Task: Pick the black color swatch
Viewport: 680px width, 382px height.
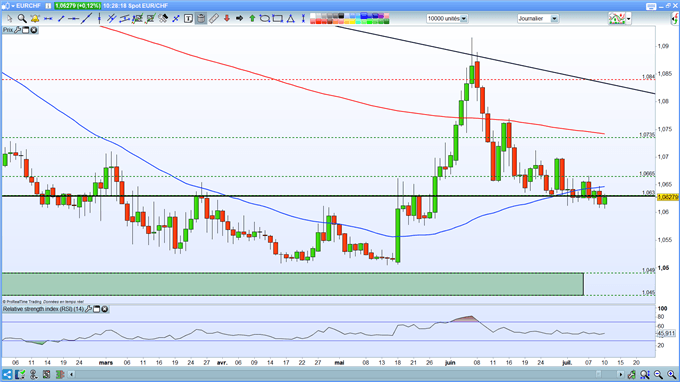Action: tap(341, 16)
